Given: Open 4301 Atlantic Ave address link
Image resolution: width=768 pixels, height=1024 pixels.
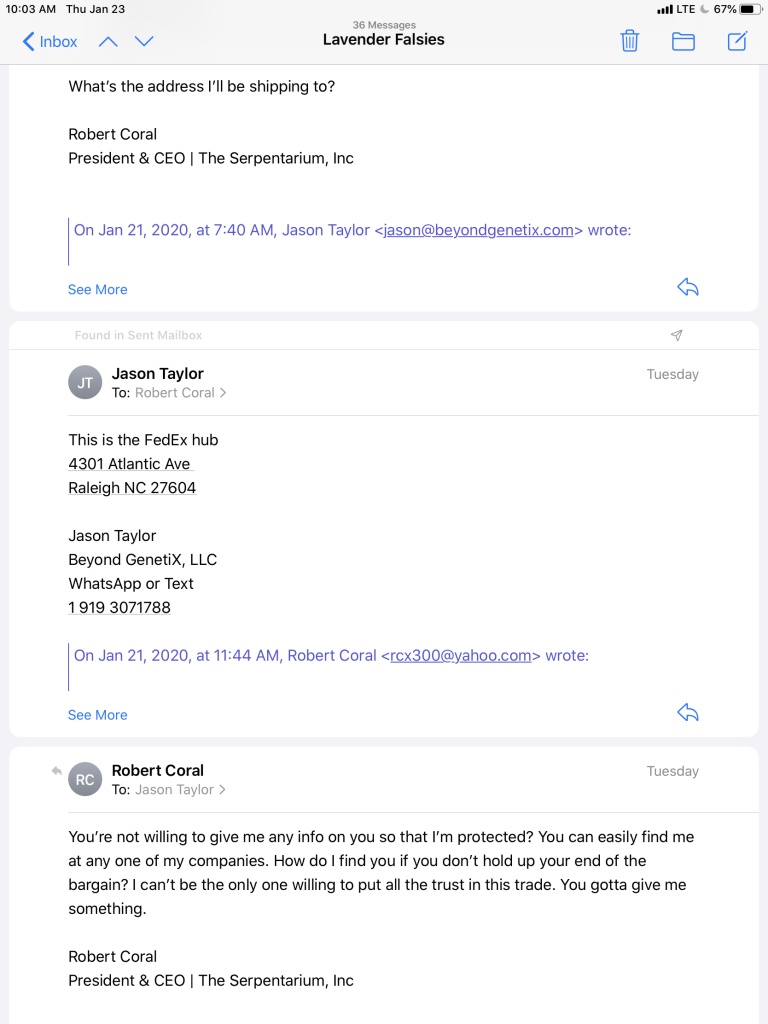Looking at the screenshot, I should [x=129, y=464].
